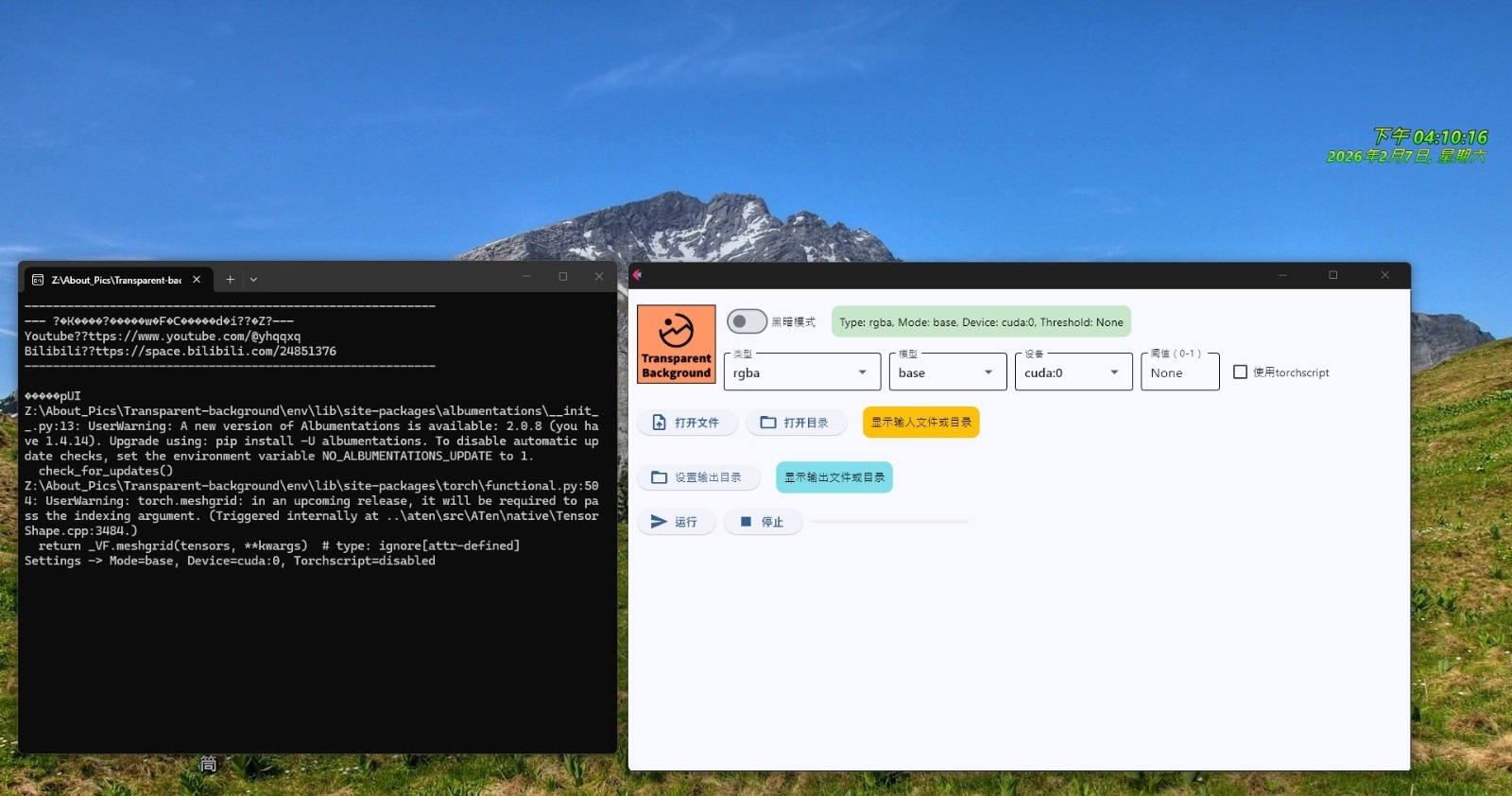Close the terminal window
Screen dimensions: 1512x796
pos(599,276)
